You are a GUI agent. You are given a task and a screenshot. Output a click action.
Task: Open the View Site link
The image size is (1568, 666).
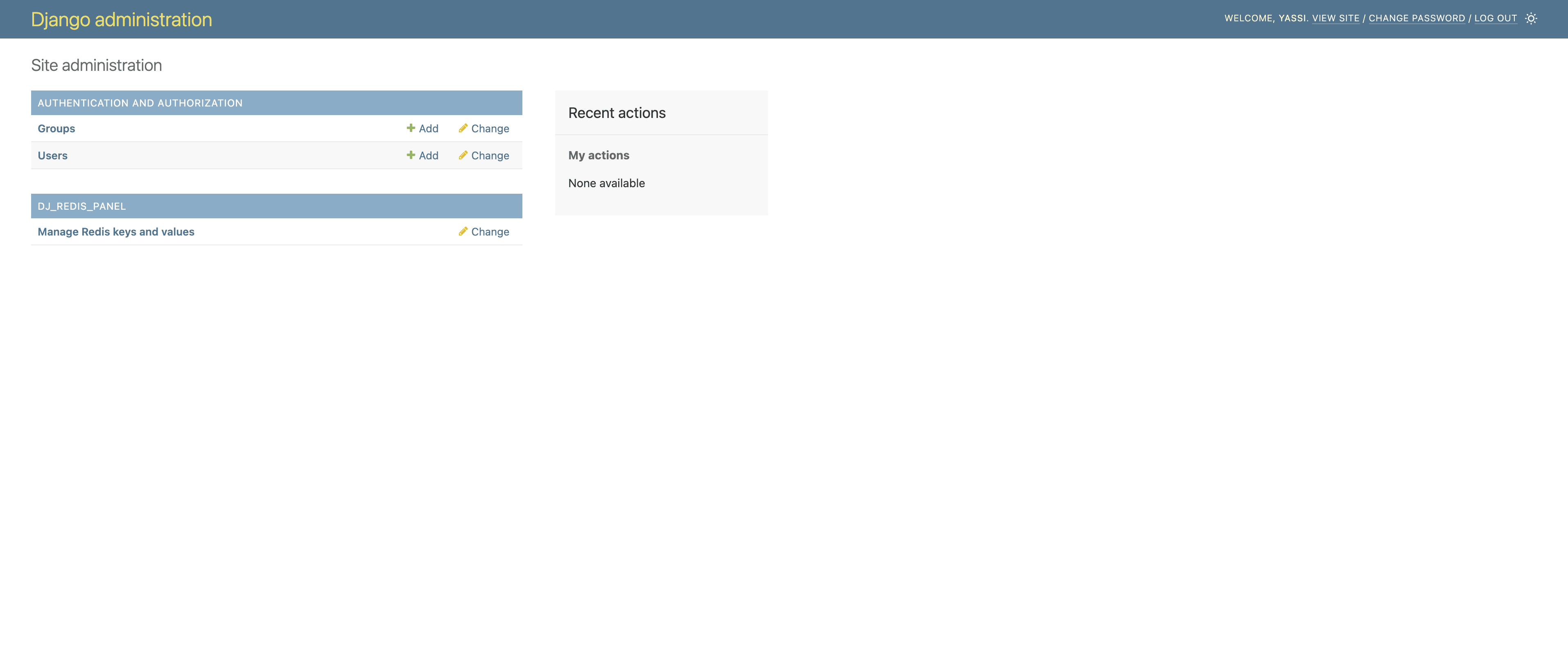pos(1335,18)
